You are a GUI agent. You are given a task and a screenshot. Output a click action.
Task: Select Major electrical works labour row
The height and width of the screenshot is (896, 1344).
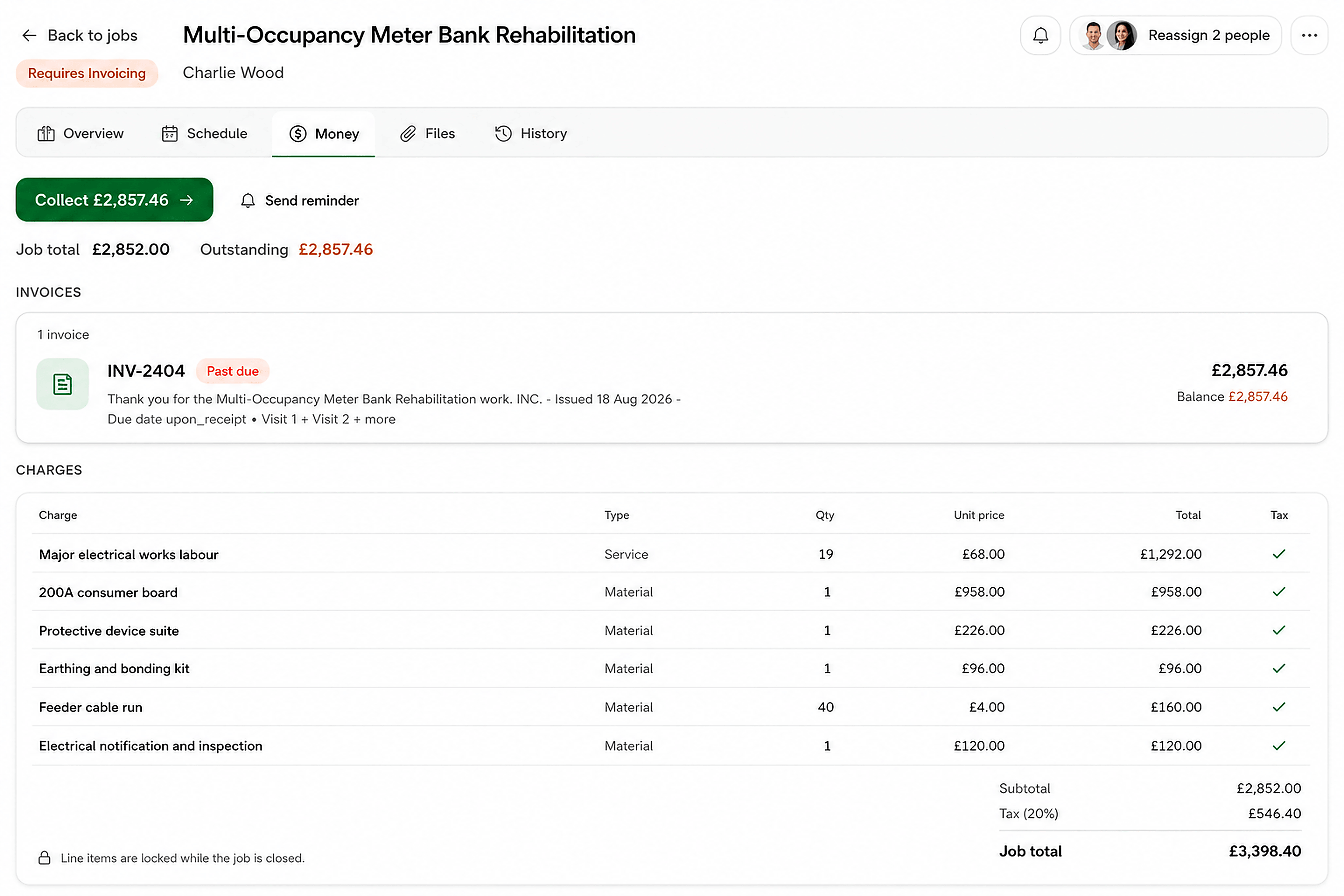point(671,554)
